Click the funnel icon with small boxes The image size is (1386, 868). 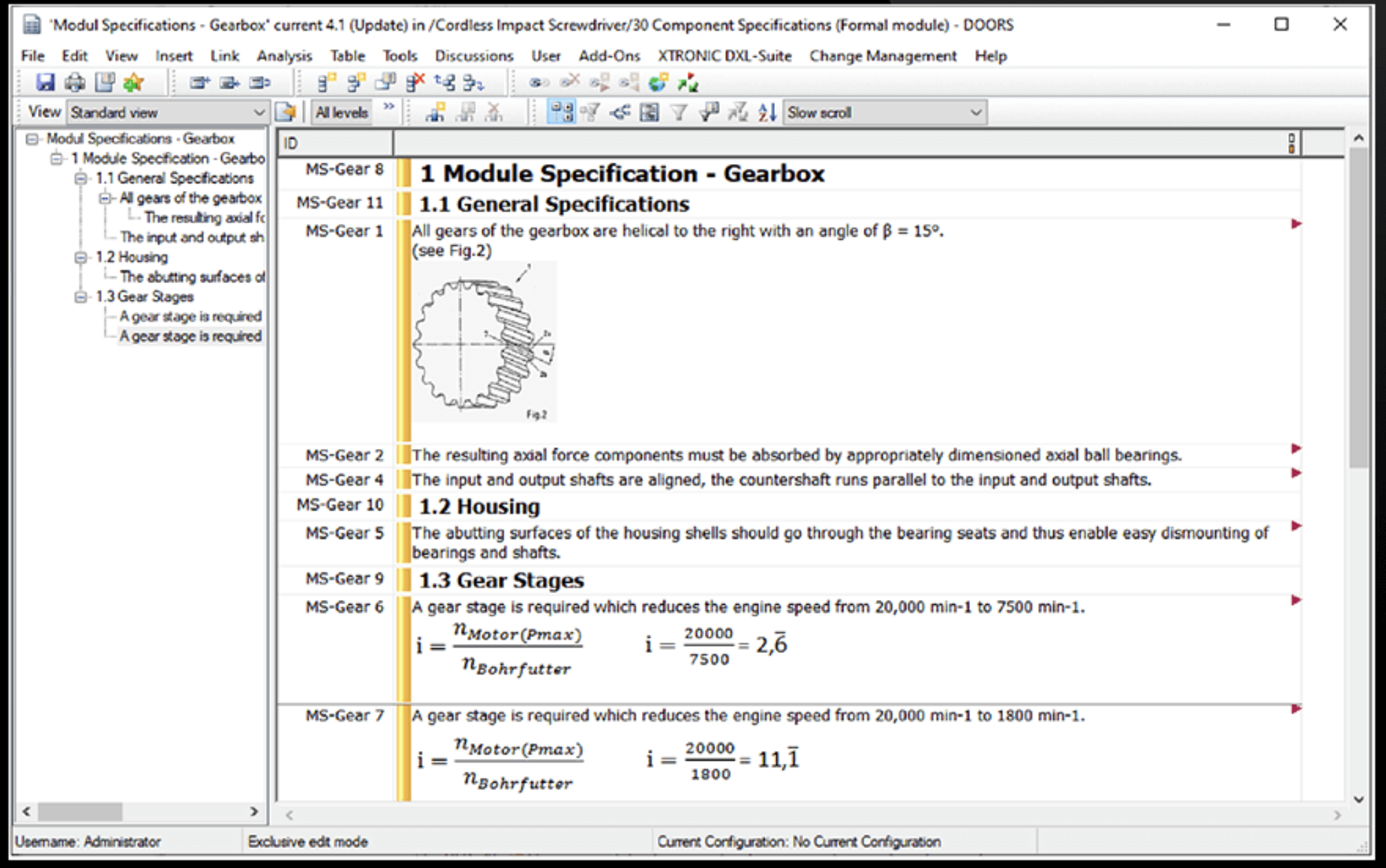click(x=590, y=112)
